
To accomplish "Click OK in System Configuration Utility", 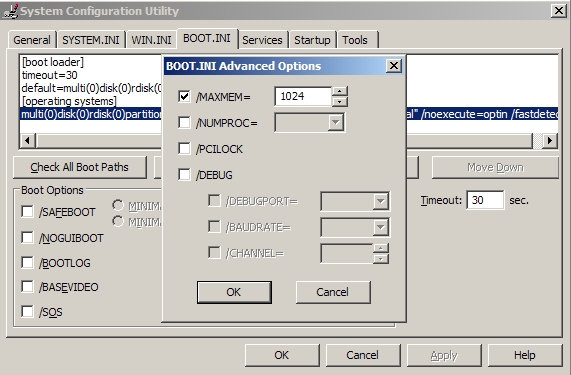I will [282, 355].
